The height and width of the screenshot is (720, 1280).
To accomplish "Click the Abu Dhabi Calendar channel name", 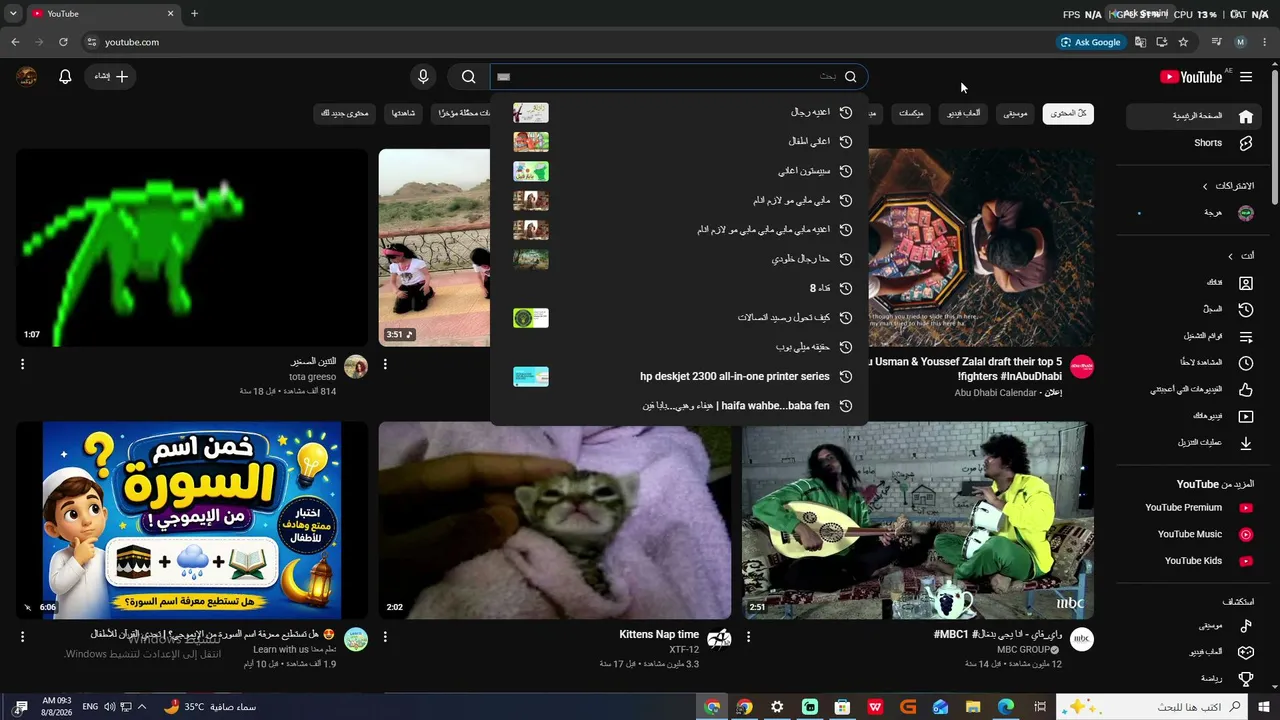I will (996, 393).
